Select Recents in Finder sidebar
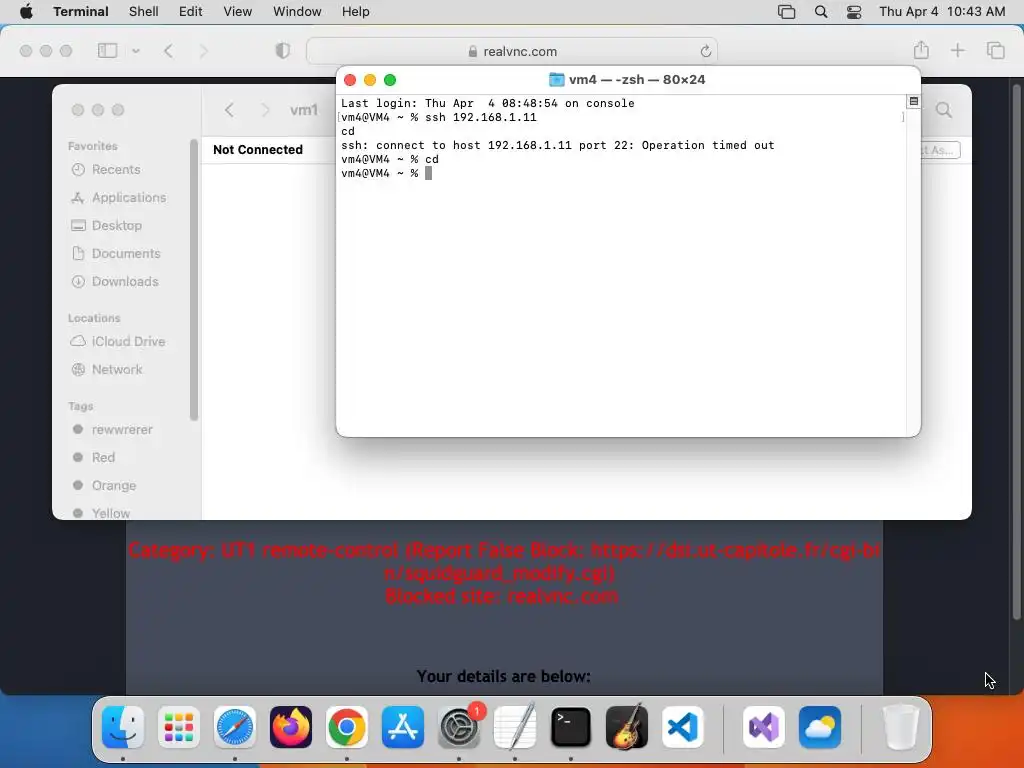The width and height of the screenshot is (1024, 768). [116, 170]
